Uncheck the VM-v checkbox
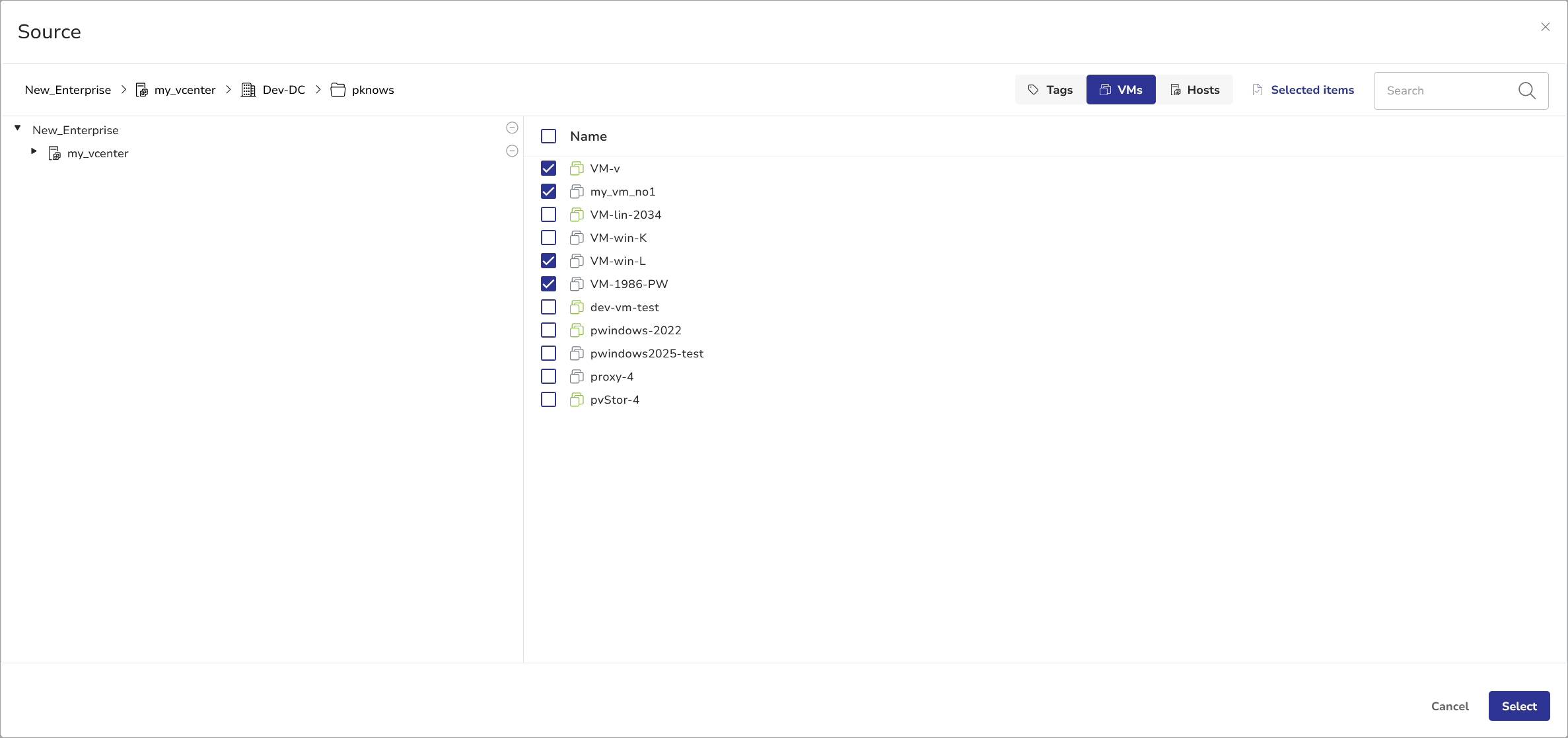 (548, 168)
